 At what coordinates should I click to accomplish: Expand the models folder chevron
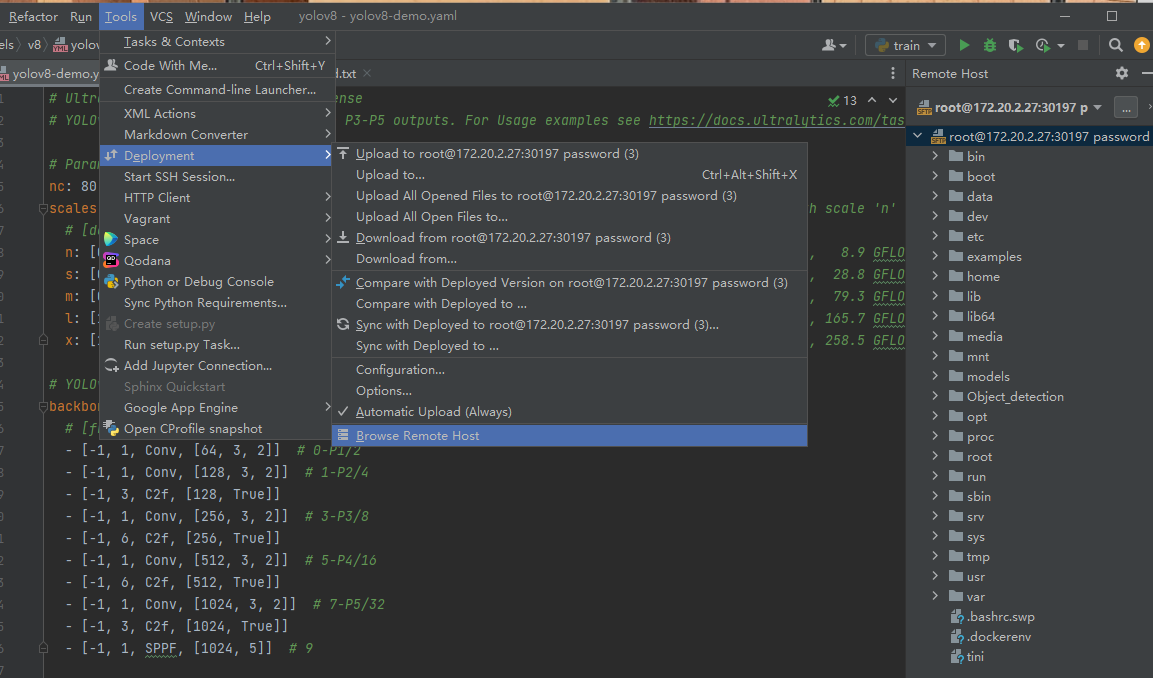(x=935, y=377)
